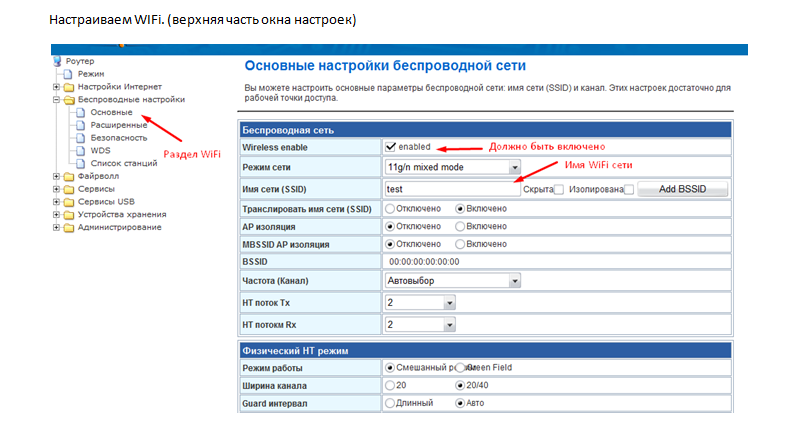The width and height of the screenshot is (794, 424).
Task: Expand the Настройки Интернет tree node
Action: point(56,87)
